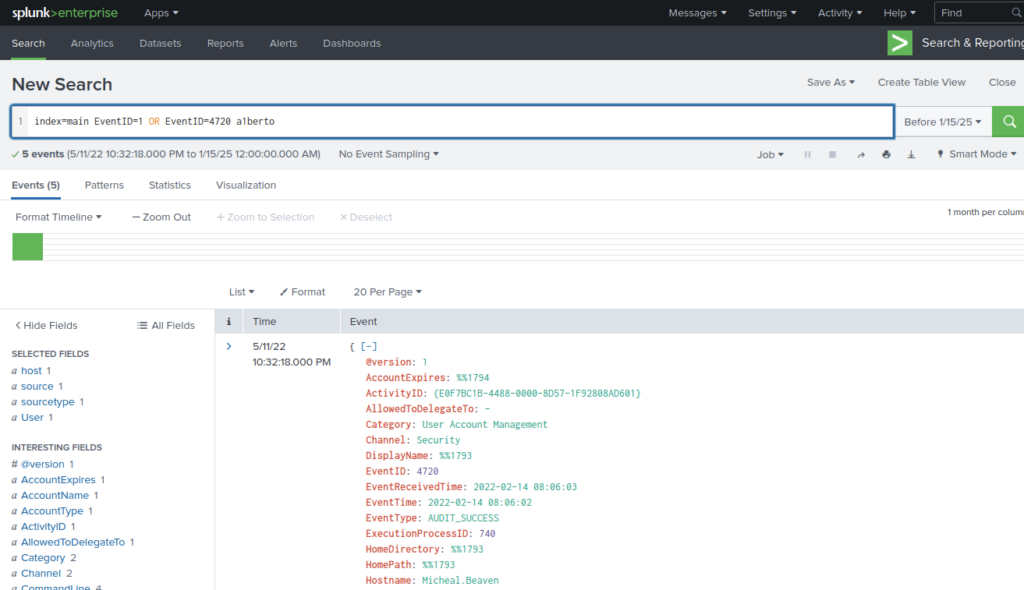Open the Format button for events
Screen dimensions: 1024x590
tap(302, 292)
